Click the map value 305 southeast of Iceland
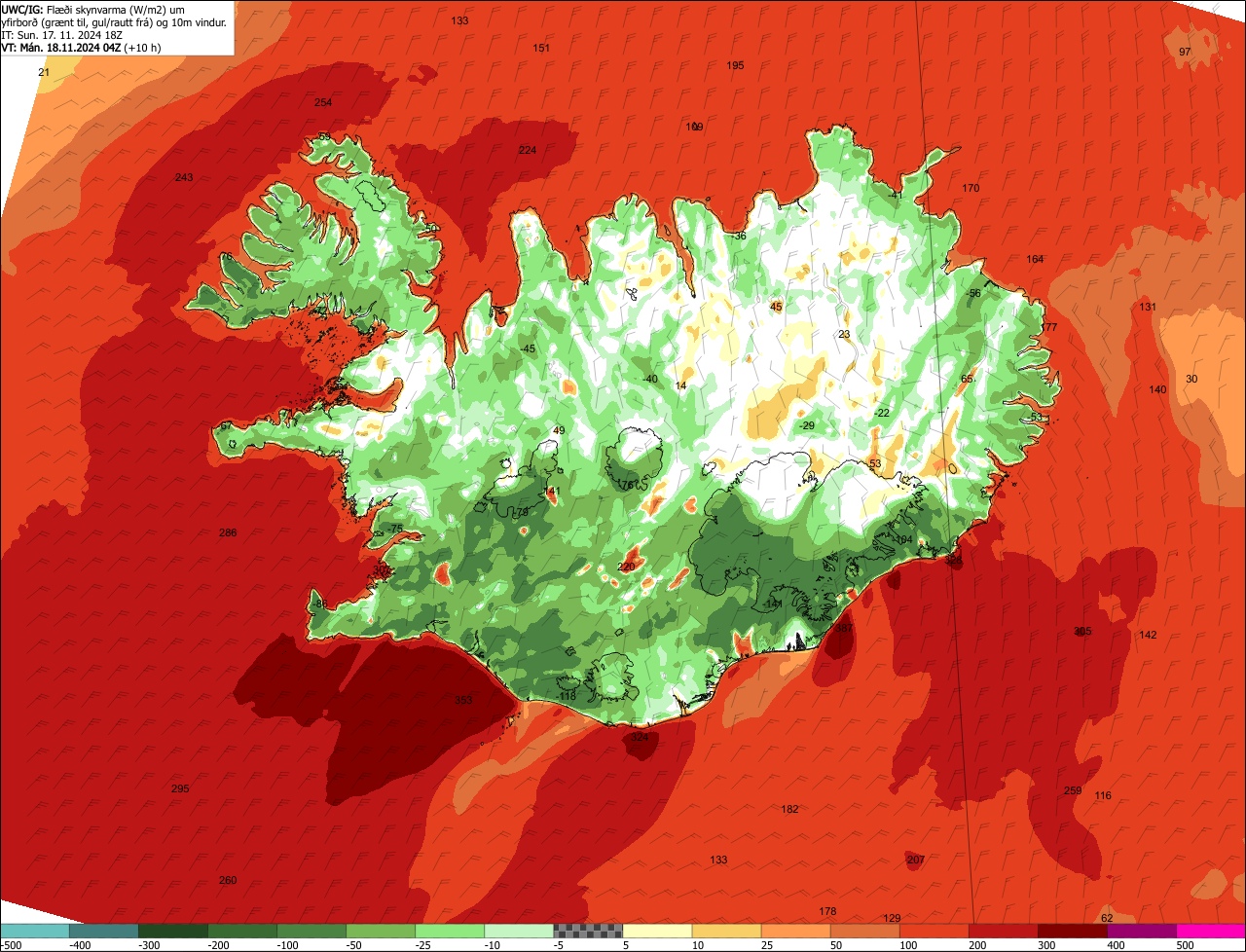The image size is (1246, 952). (1082, 631)
